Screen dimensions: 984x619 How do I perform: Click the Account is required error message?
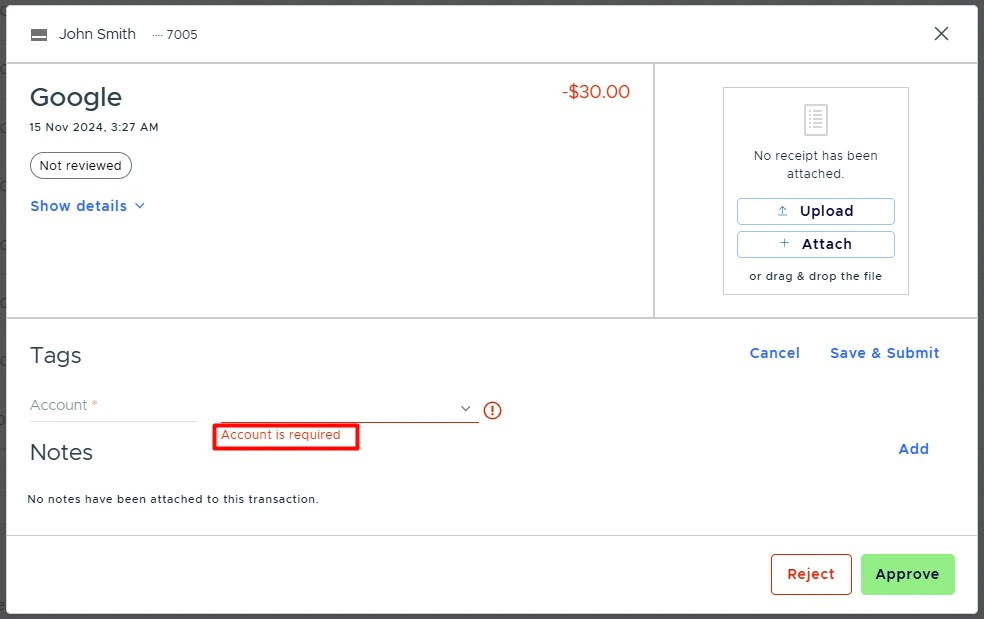(x=285, y=436)
